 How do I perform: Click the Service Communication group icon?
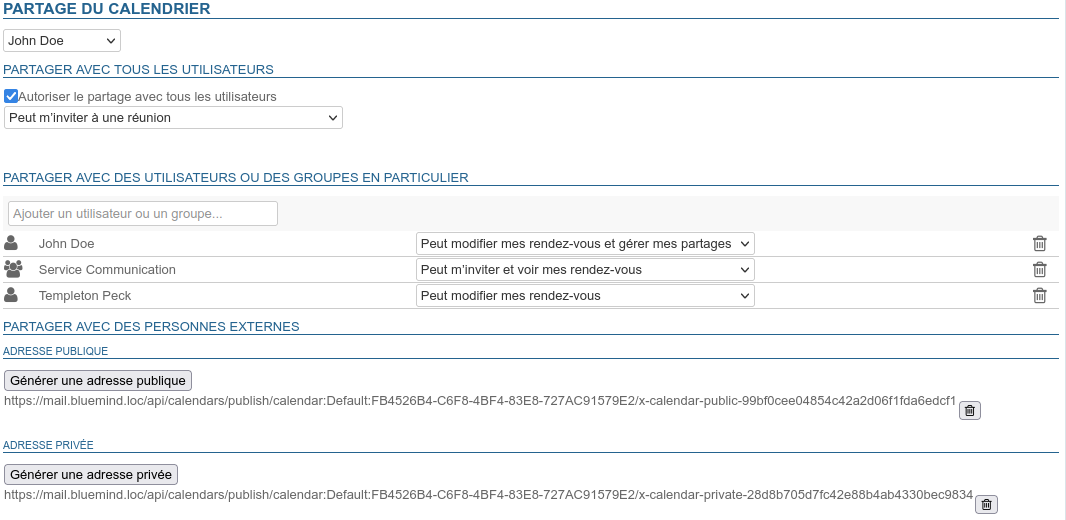click(x=13, y=269)
